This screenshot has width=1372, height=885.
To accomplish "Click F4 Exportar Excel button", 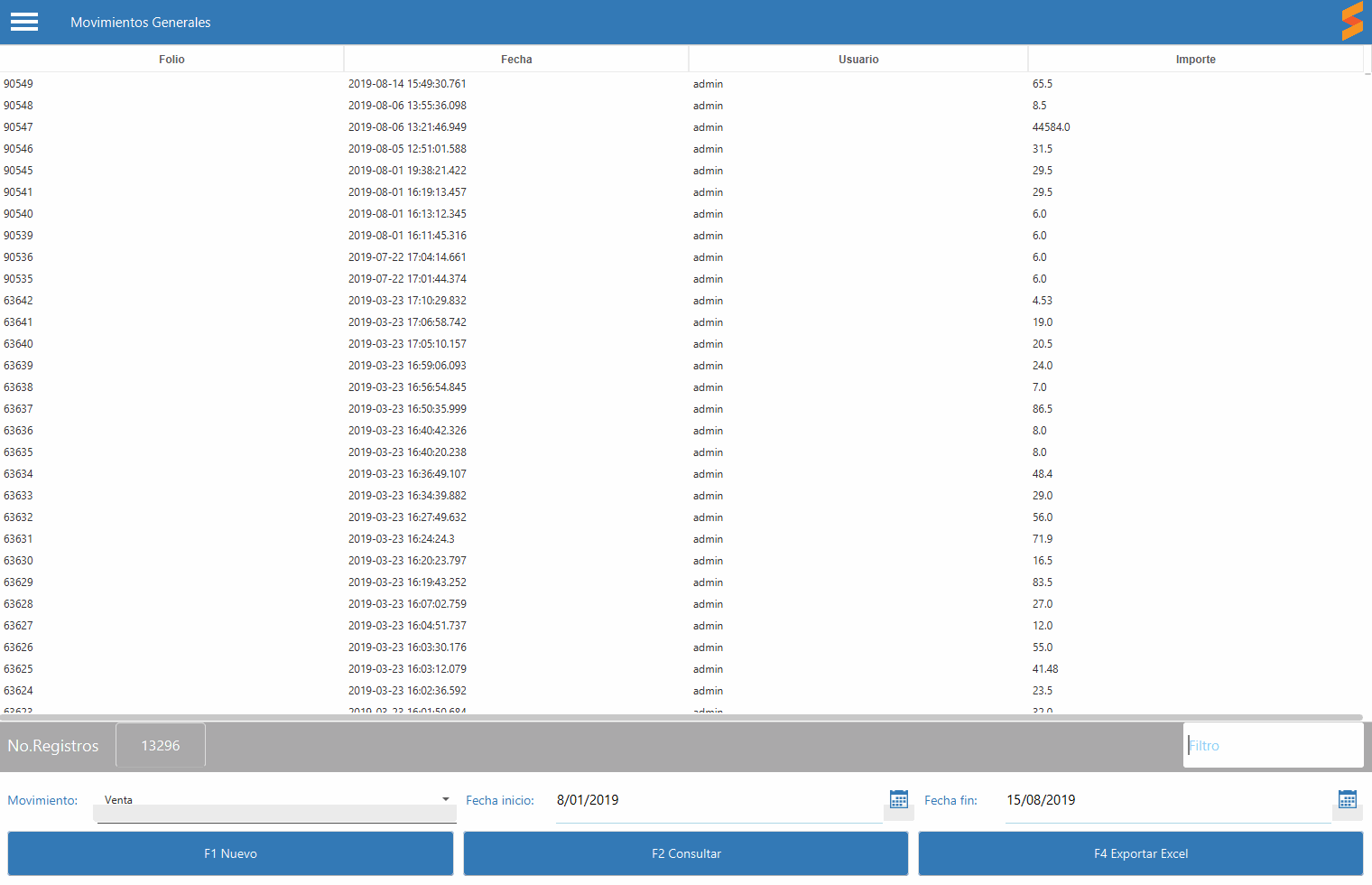I will coord(1140,853).
